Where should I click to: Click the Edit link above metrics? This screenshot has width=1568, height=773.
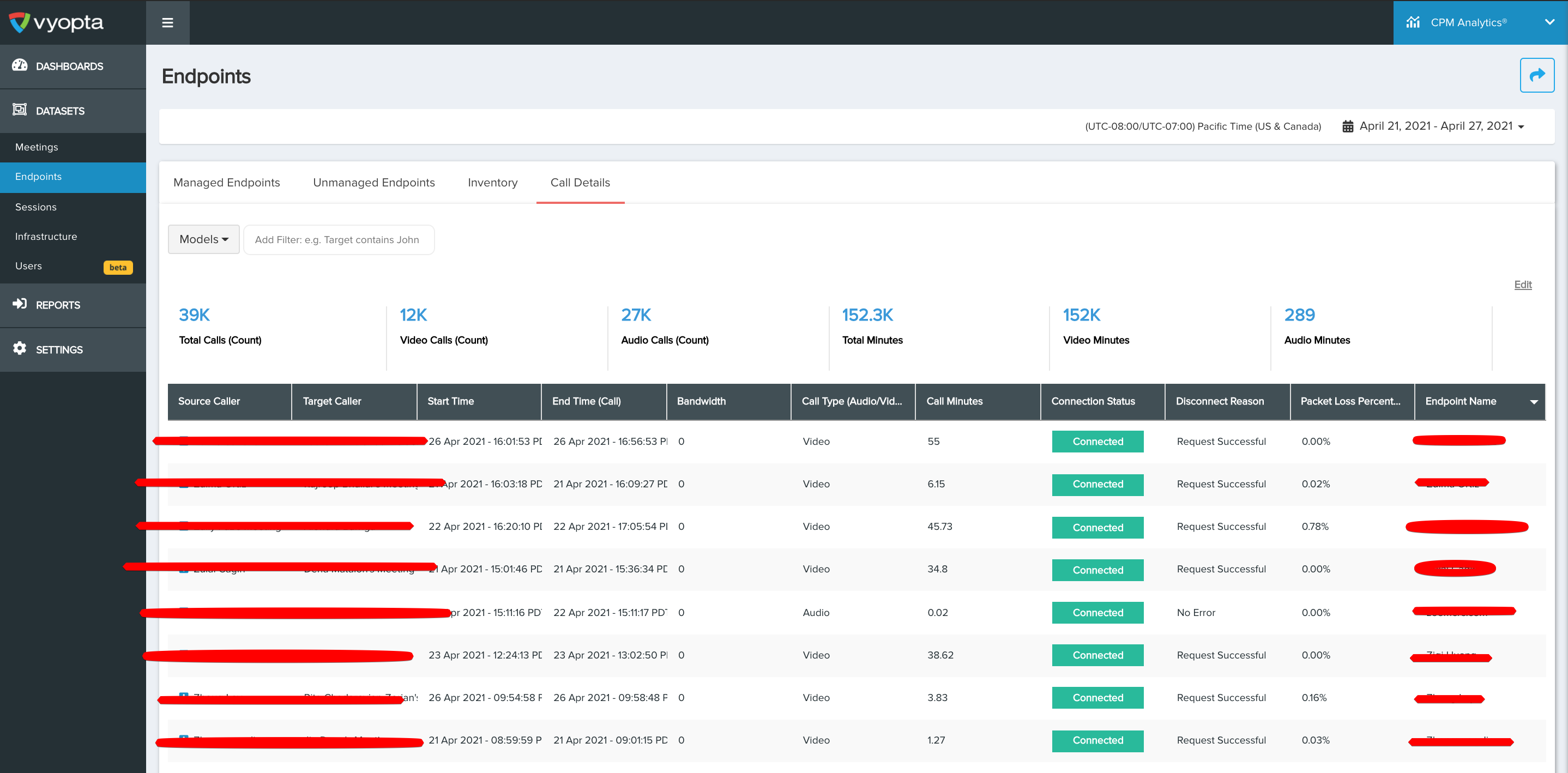coord(1522,284)
